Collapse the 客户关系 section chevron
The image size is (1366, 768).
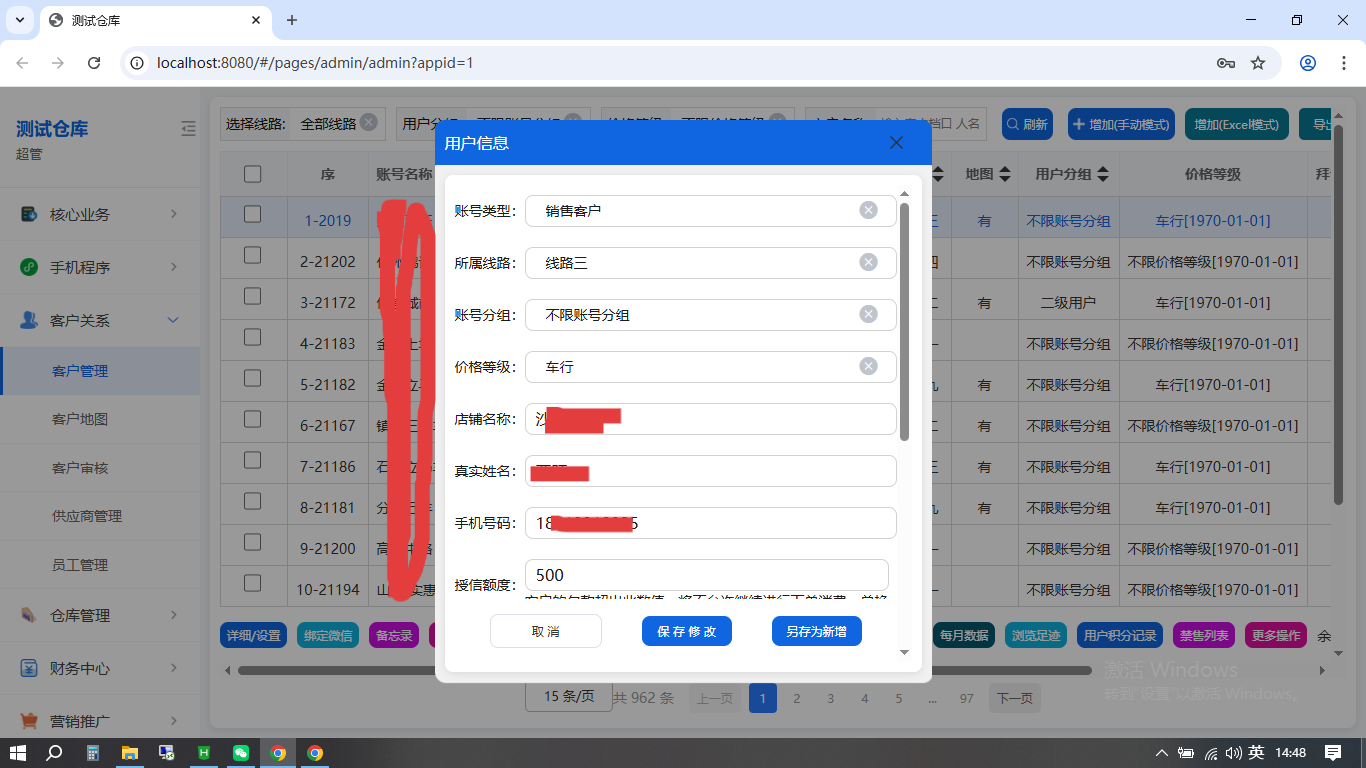pos(172,321)
